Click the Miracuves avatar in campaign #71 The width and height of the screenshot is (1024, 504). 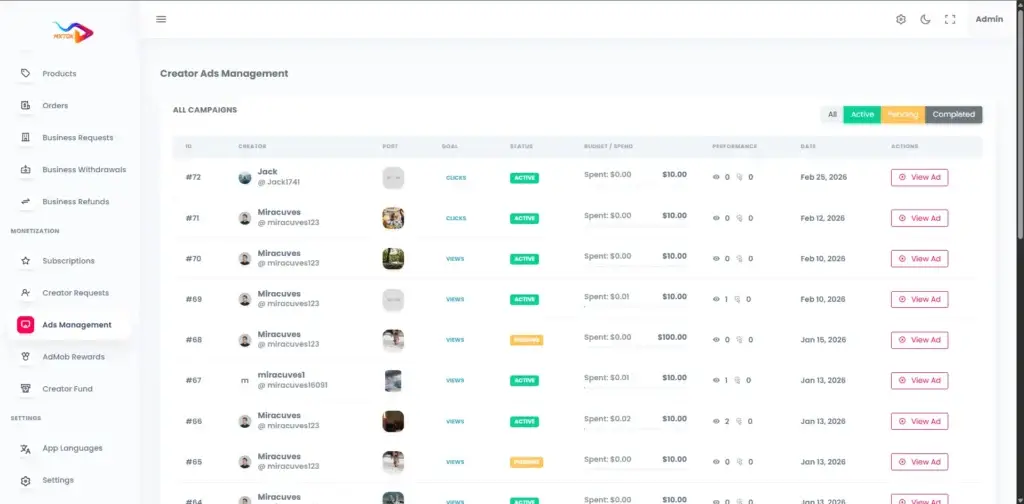245,218
